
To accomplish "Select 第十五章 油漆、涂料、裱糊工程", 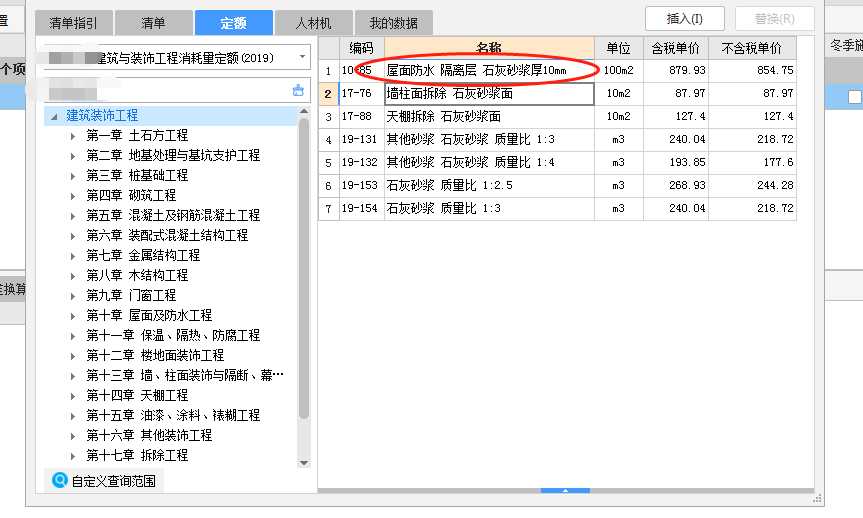I will [173, 415].
